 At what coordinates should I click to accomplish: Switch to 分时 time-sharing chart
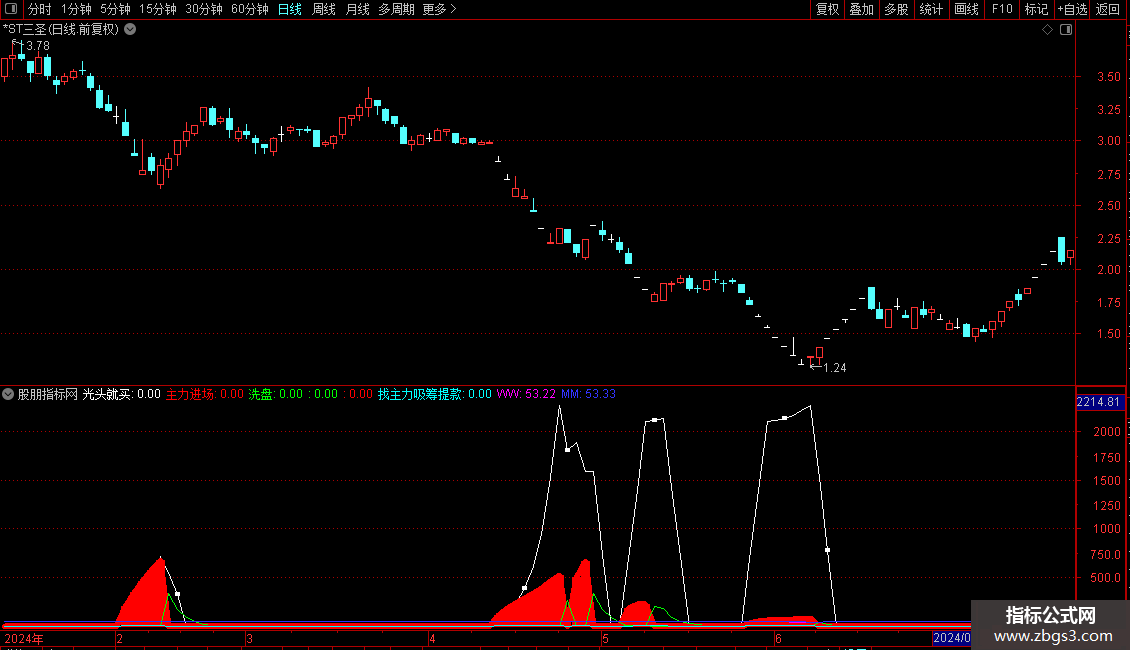click(x=40, y=9)
